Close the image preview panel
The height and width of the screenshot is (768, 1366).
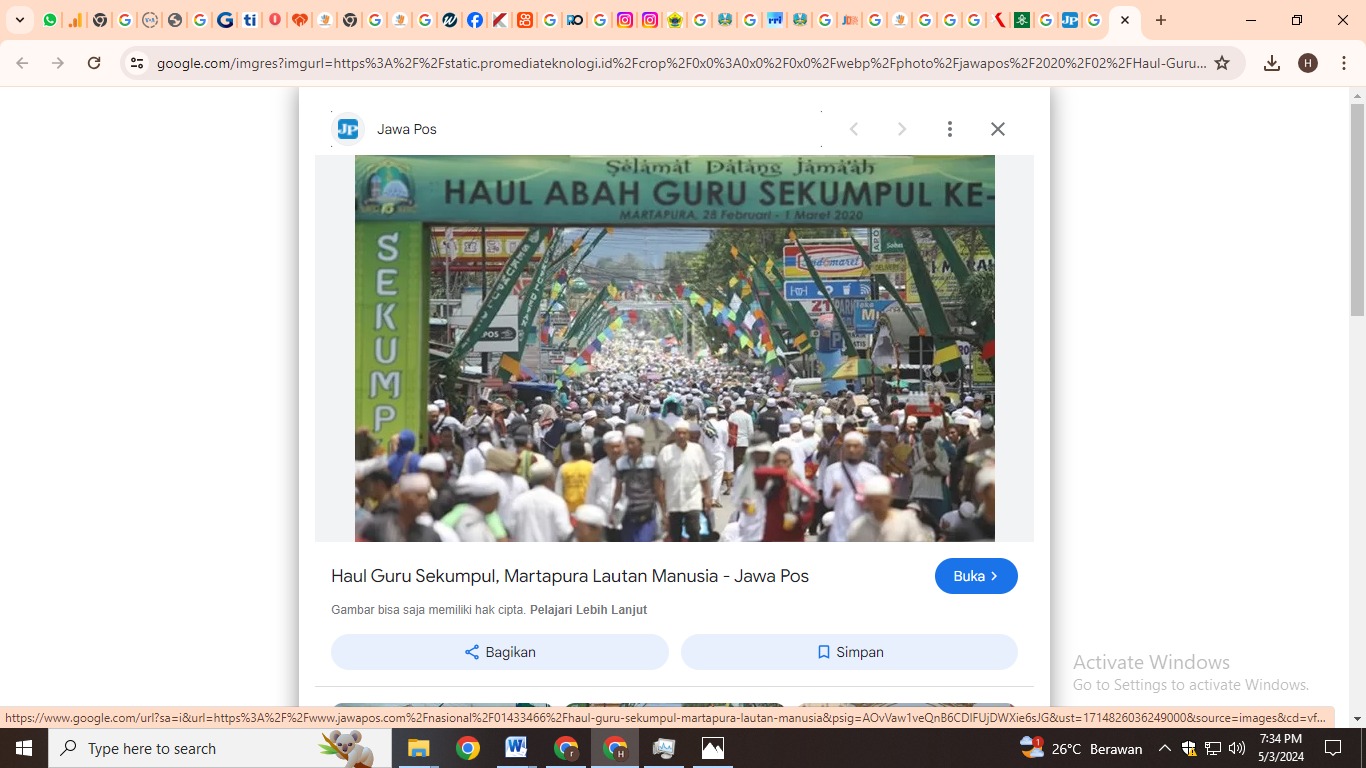tap(997, 129)
